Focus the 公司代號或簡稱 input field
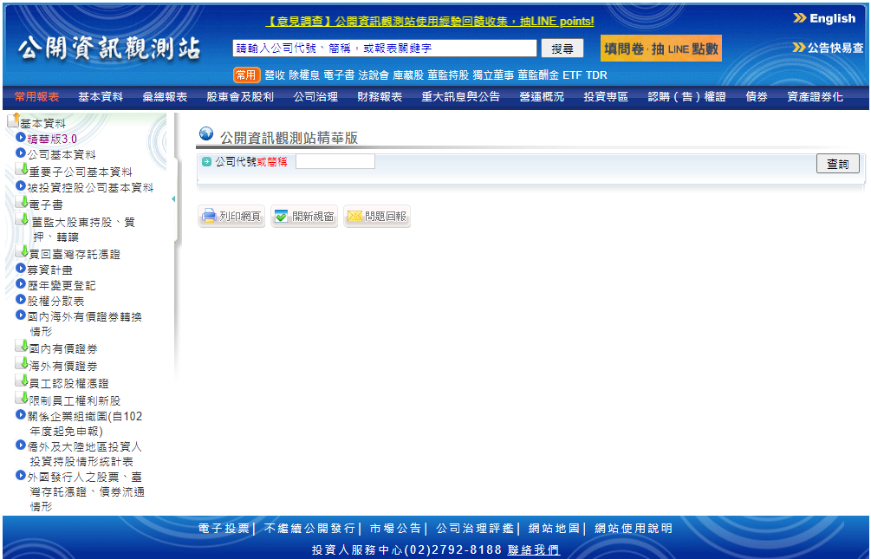The image size is (871, 559). pos(335,162)
